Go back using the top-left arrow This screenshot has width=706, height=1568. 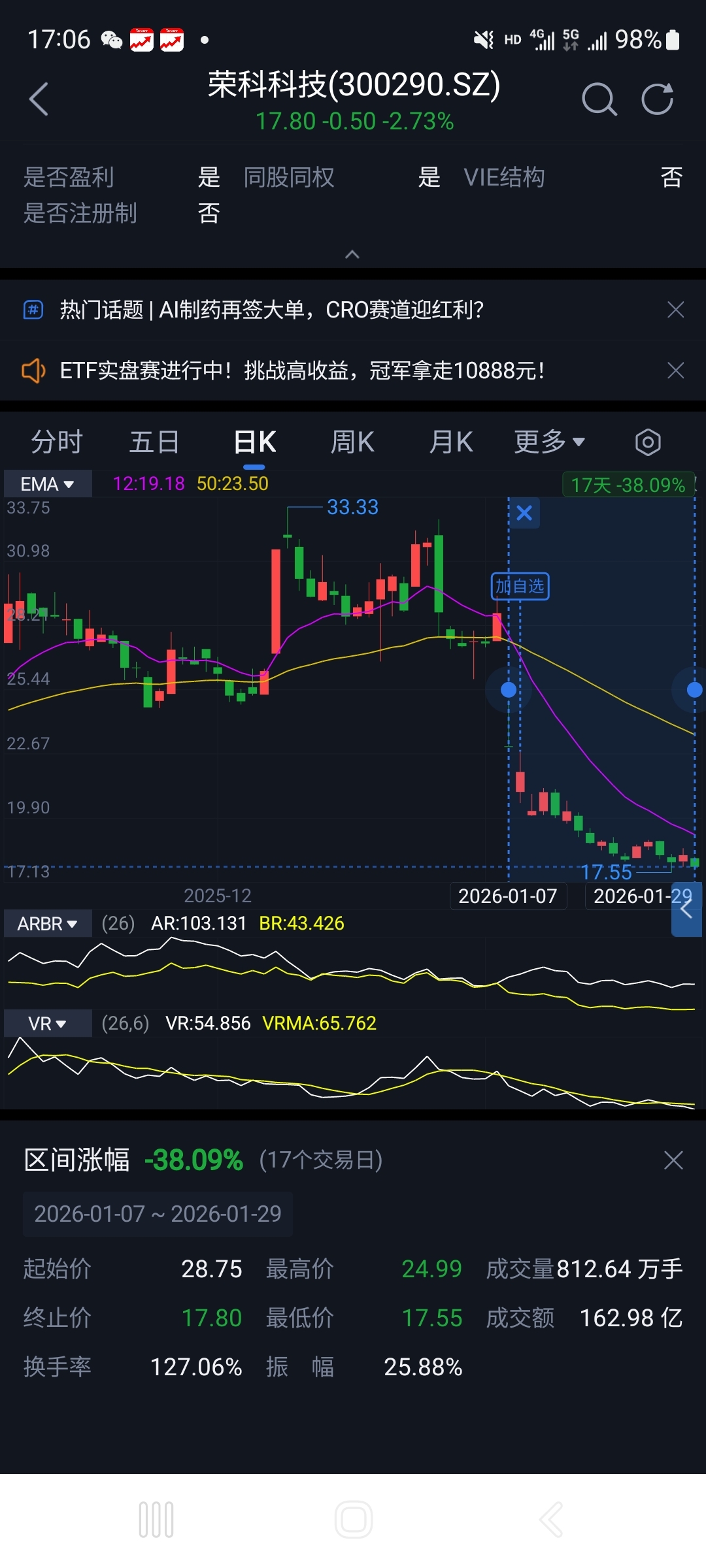point(39,99)
